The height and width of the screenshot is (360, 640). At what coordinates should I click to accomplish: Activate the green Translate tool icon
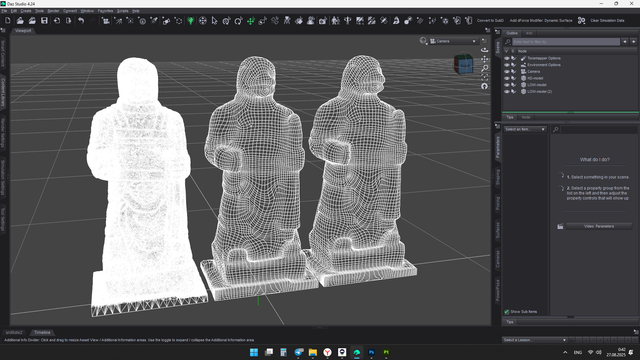[251, 20]
